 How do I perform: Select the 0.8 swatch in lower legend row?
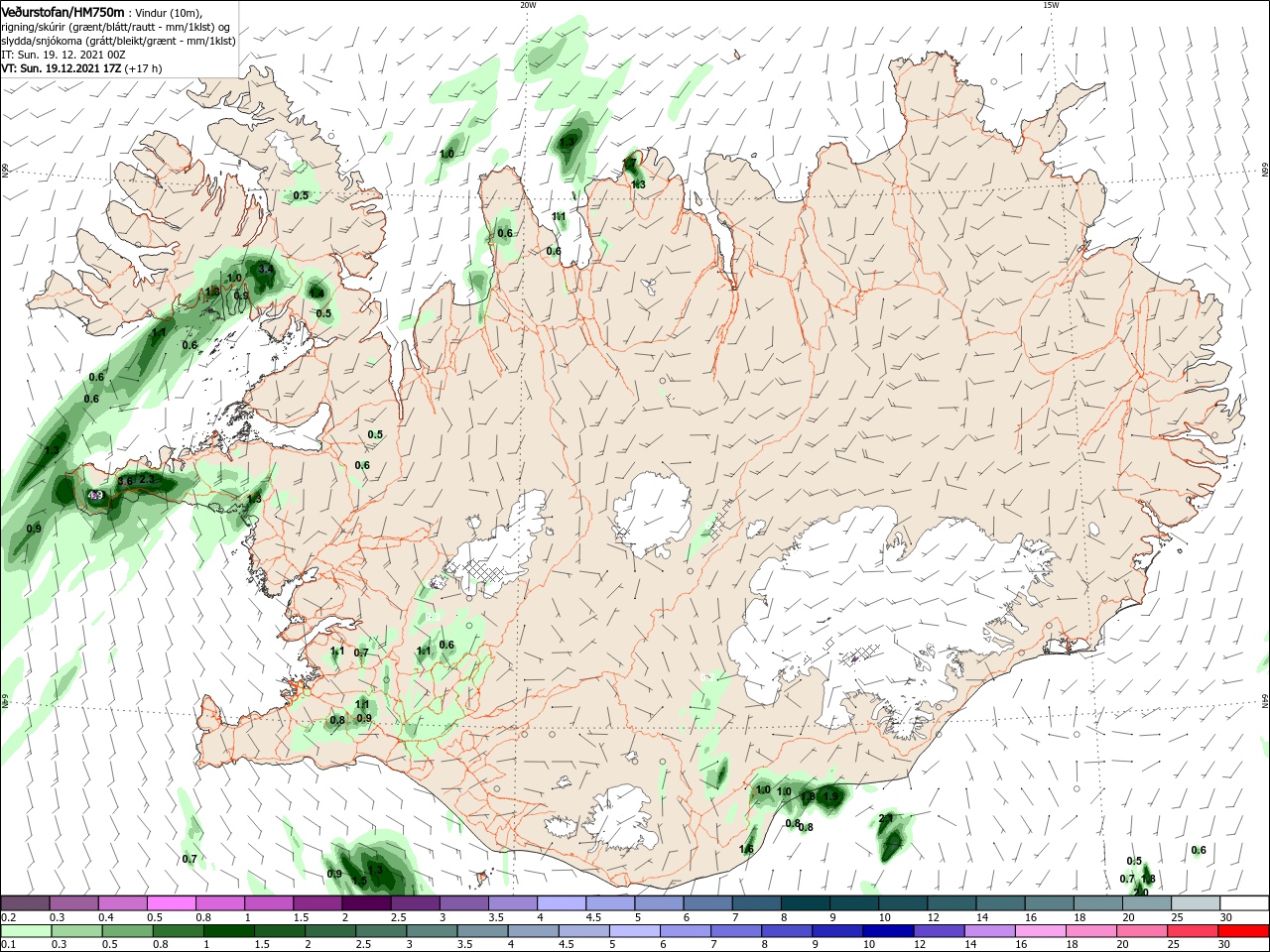[179, 931]
